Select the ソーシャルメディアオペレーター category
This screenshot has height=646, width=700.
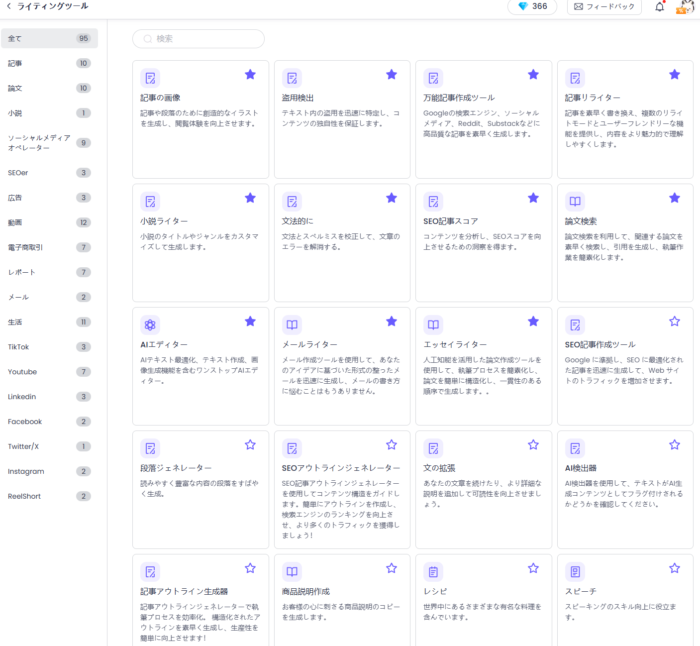click(49, 143)
